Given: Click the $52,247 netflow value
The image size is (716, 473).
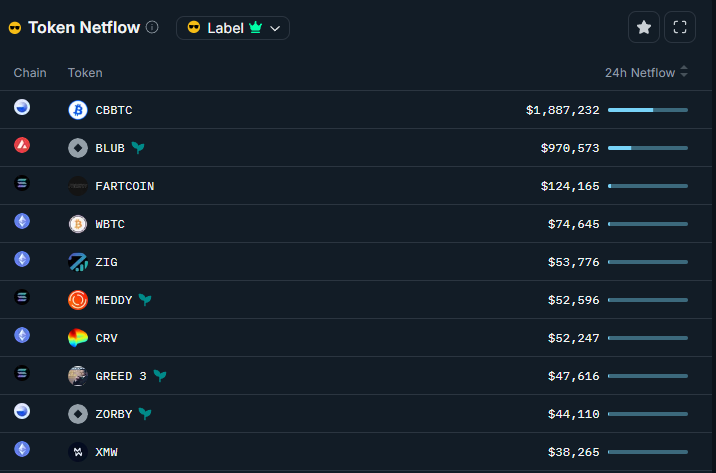Looking at the screenshot, I should click(574, 338).
